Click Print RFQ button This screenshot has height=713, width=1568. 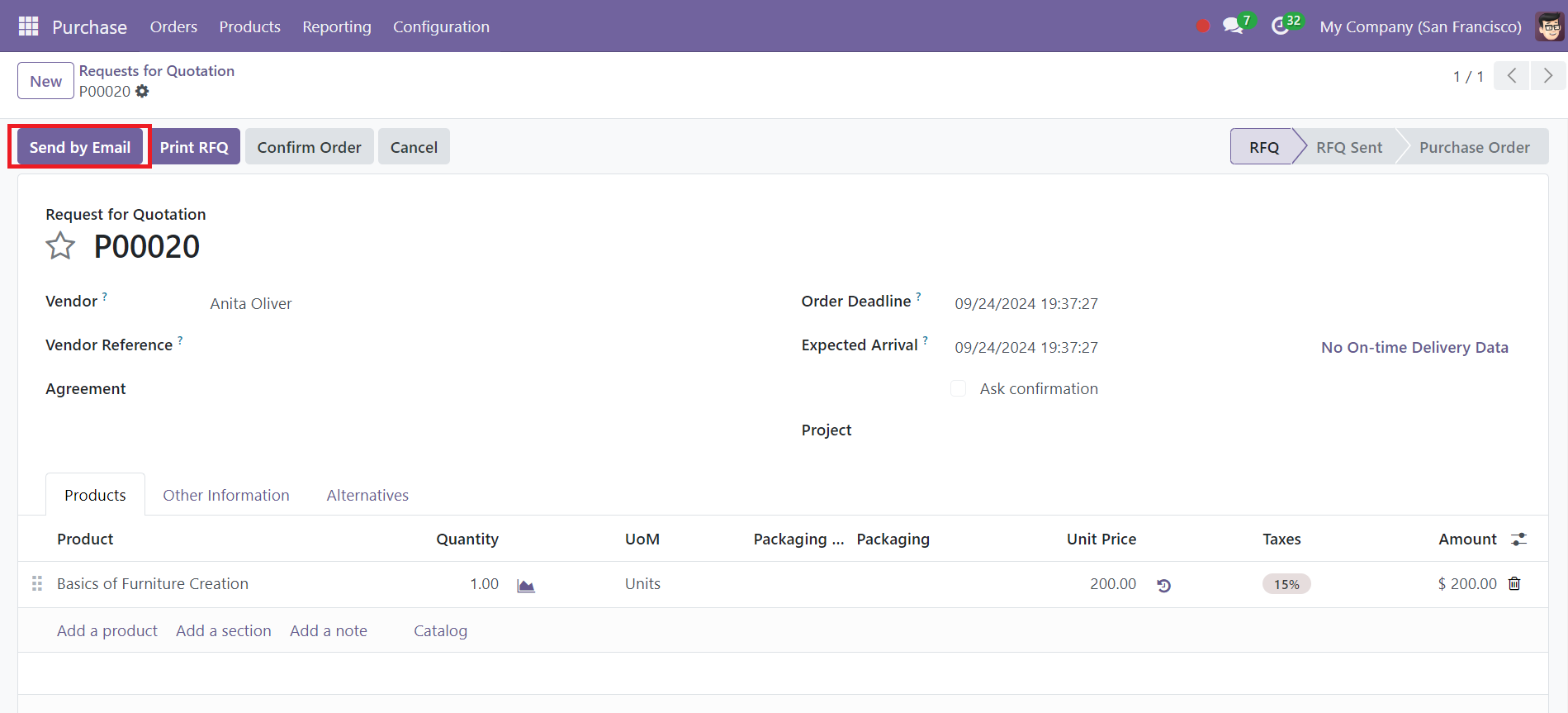(194, 147)
